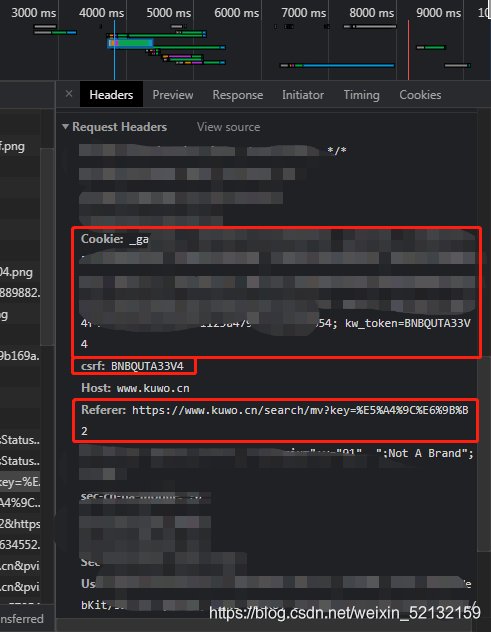Click the headers panel vertical scrollbar

(x=483, y=455)
